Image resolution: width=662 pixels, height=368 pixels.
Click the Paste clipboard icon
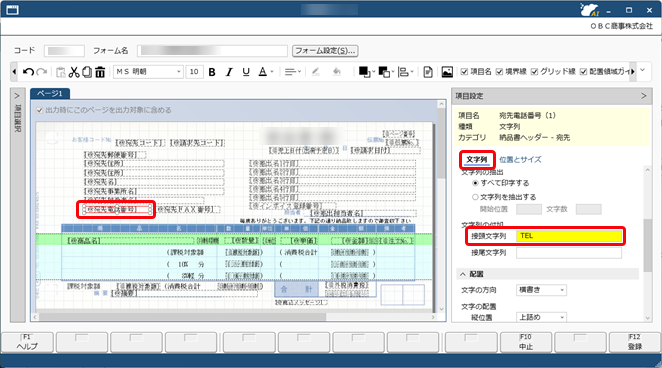pyautogui.click(x=61, y=72)
